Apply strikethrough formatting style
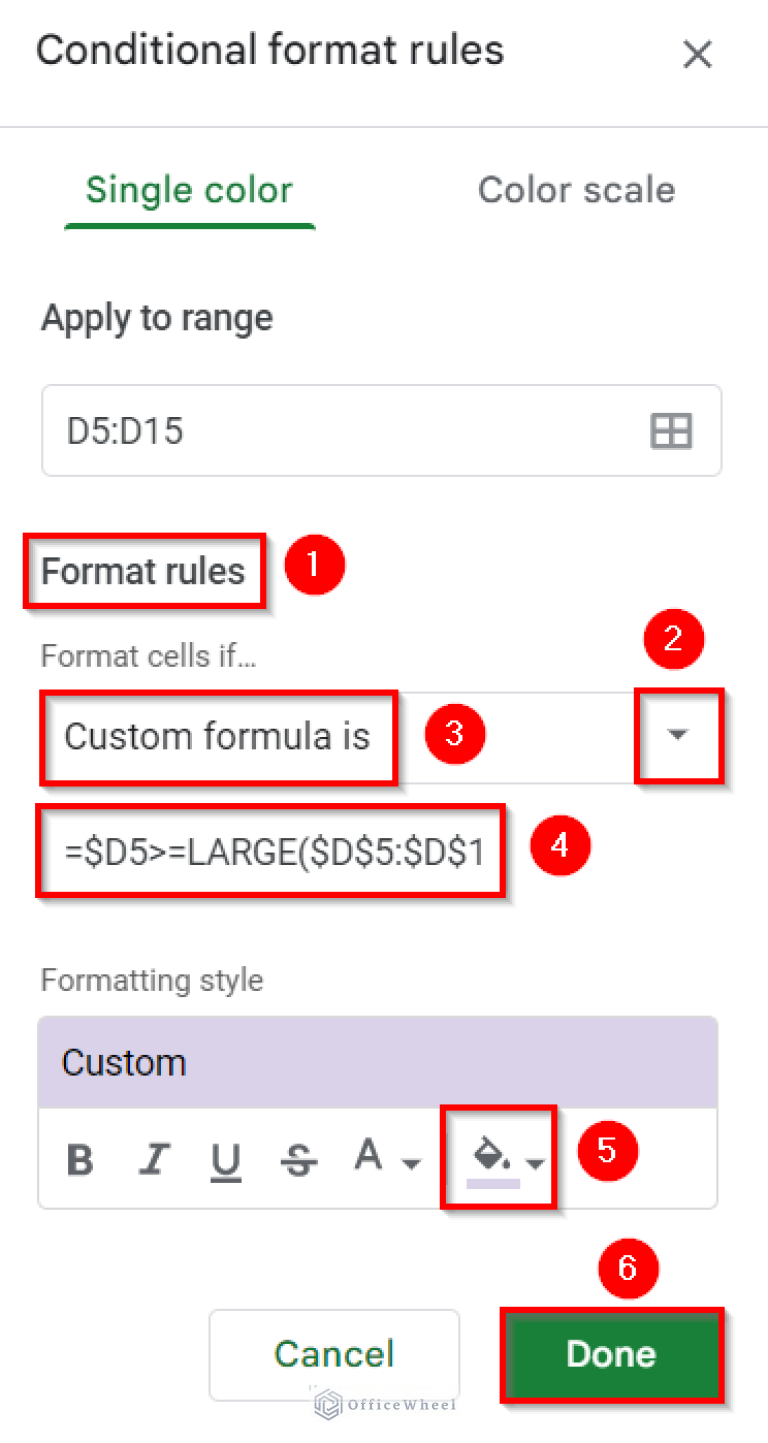 299,1157
